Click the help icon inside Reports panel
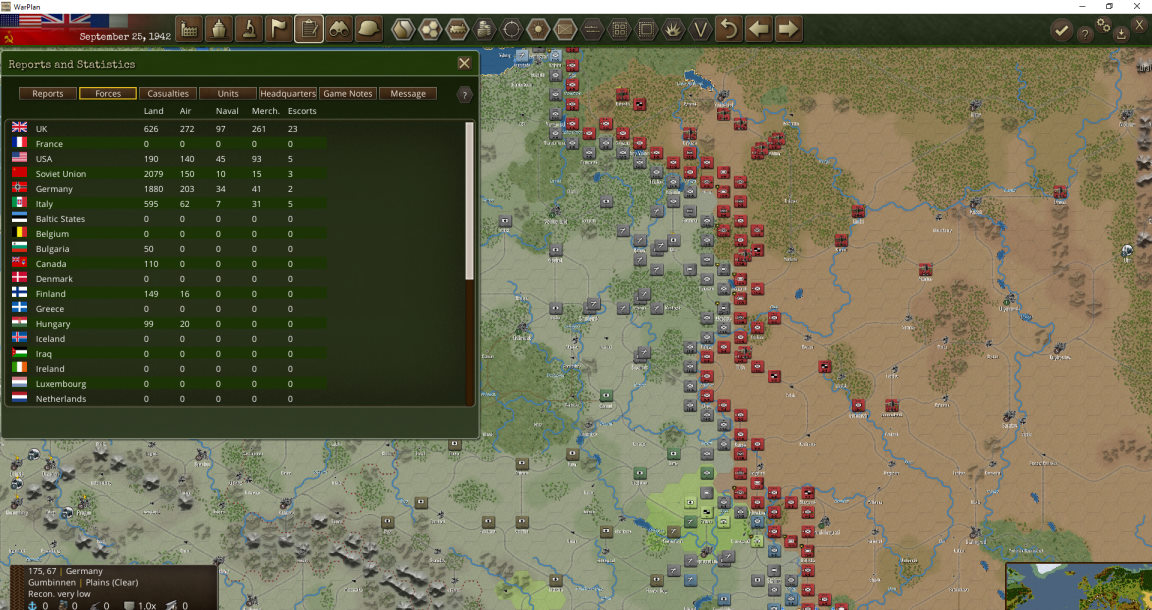1152x610 pixels. [x=464, y=94]
